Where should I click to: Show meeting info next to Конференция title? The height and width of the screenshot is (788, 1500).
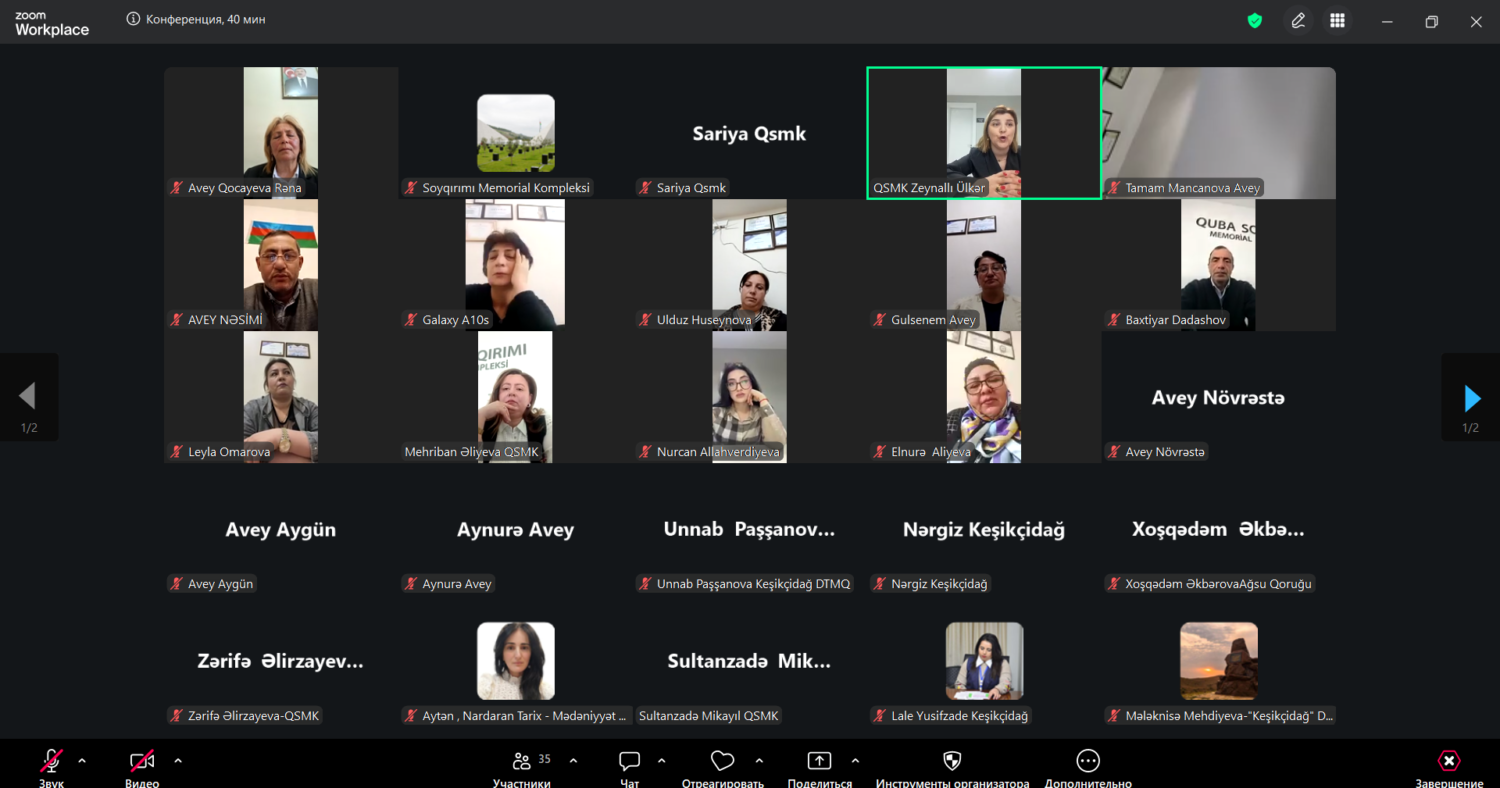(133, 19)
